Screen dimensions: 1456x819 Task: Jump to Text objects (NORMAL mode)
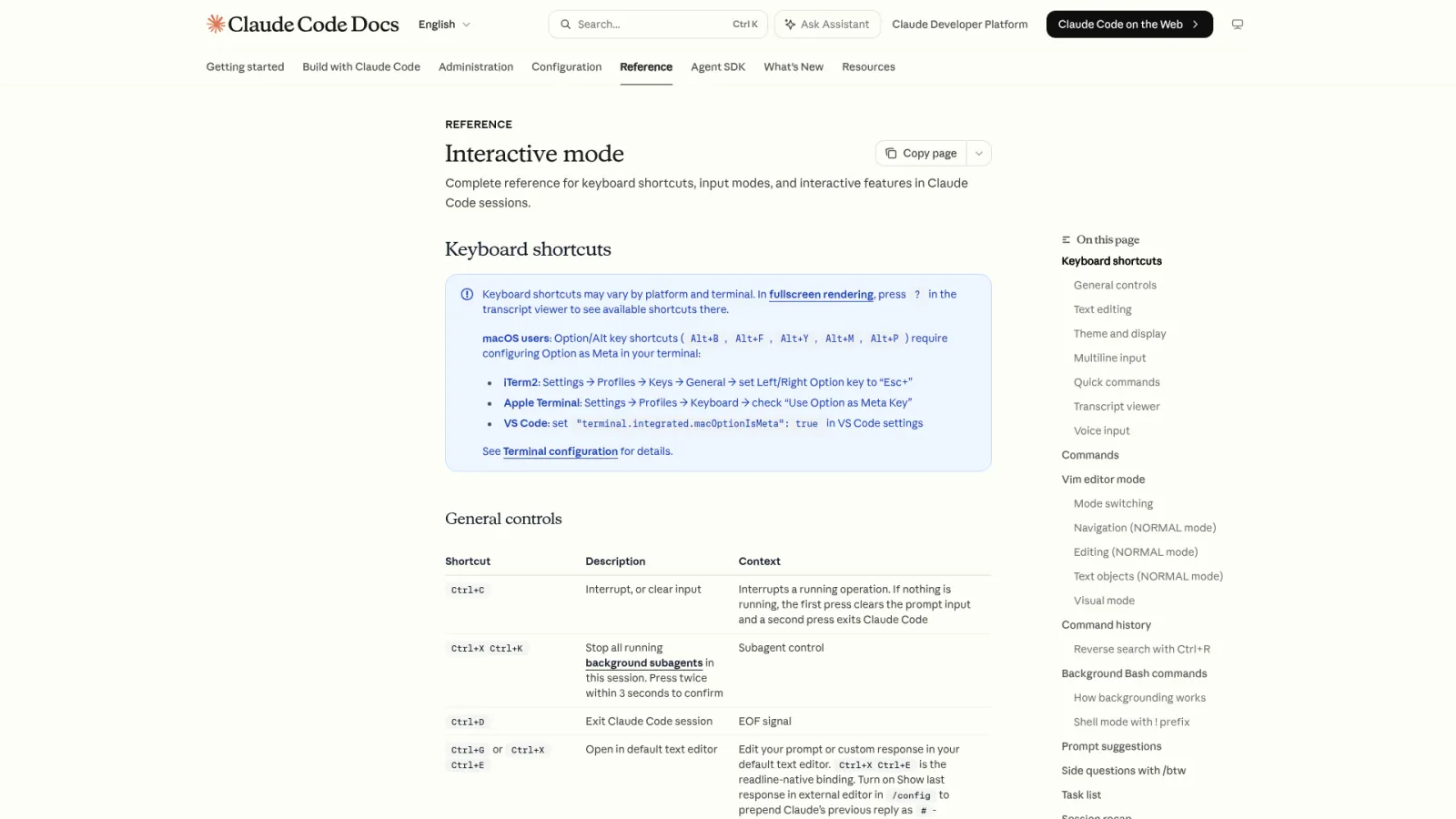[x=1148, y=577]
